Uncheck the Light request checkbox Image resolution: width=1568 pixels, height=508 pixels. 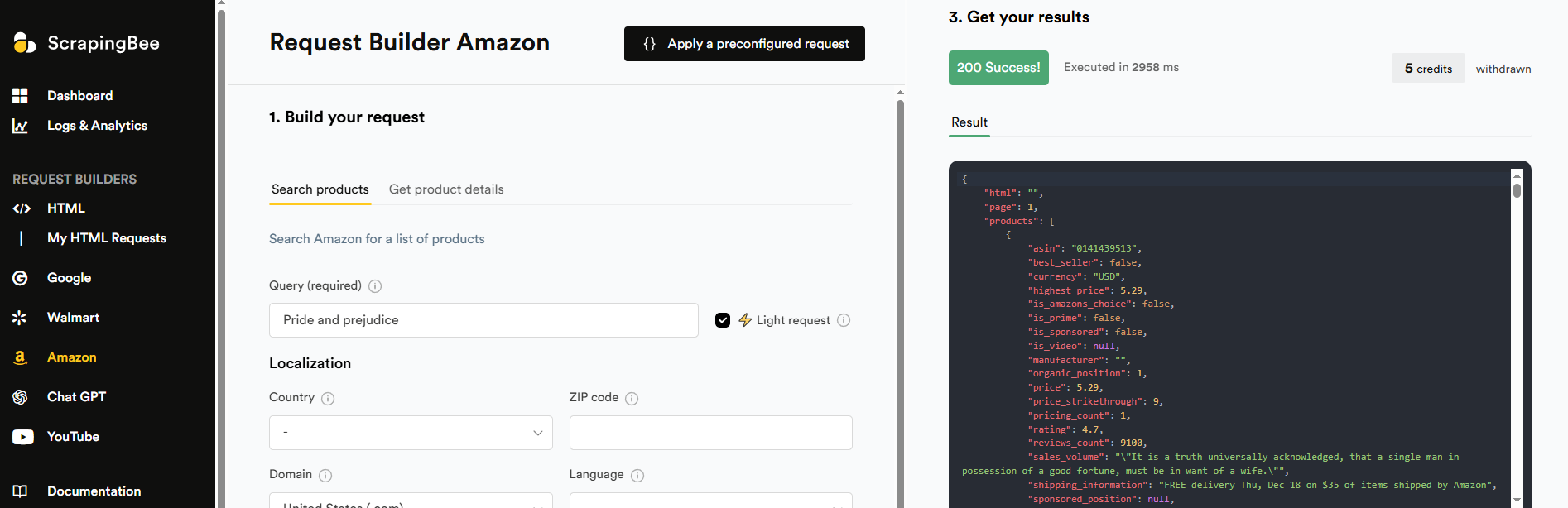click(723, 320)
